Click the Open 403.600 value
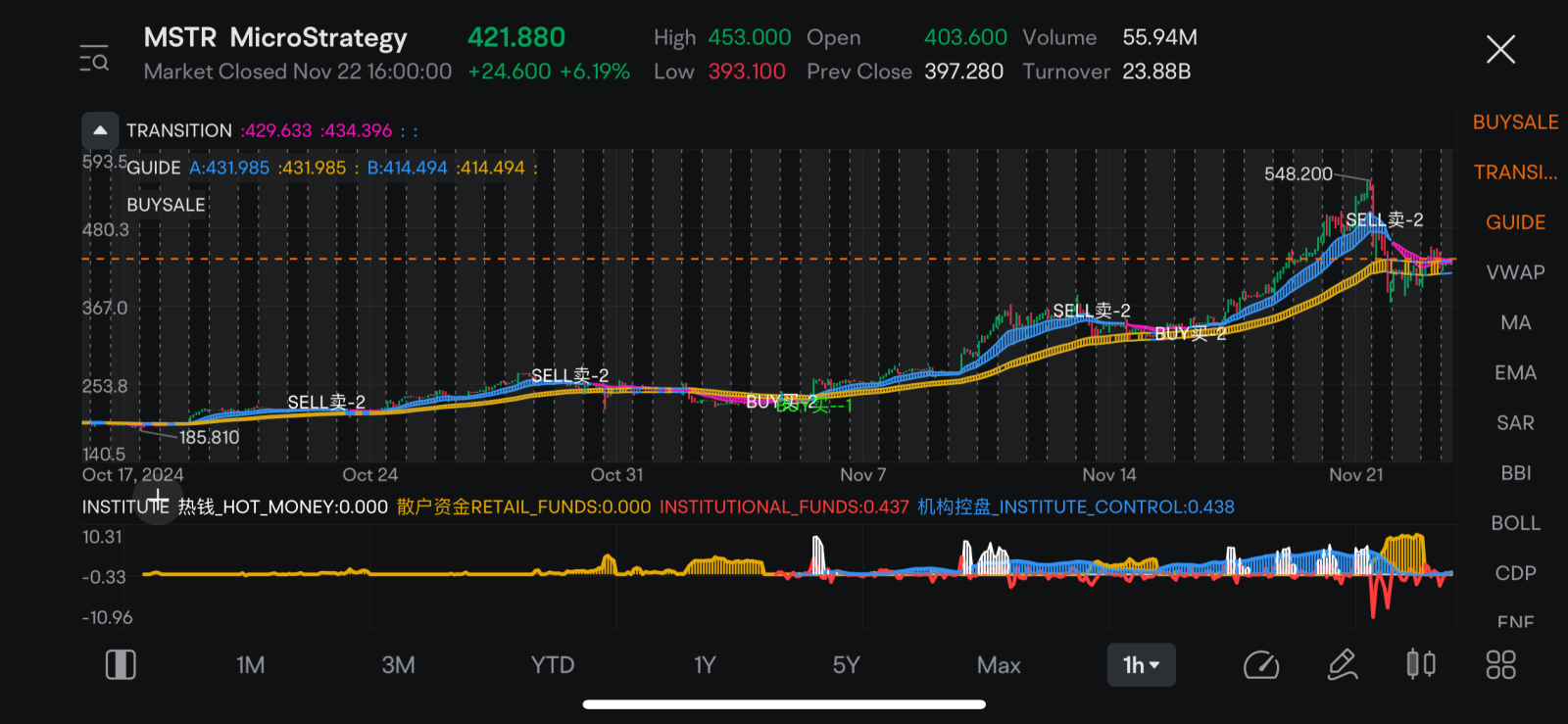 (966, 37)
